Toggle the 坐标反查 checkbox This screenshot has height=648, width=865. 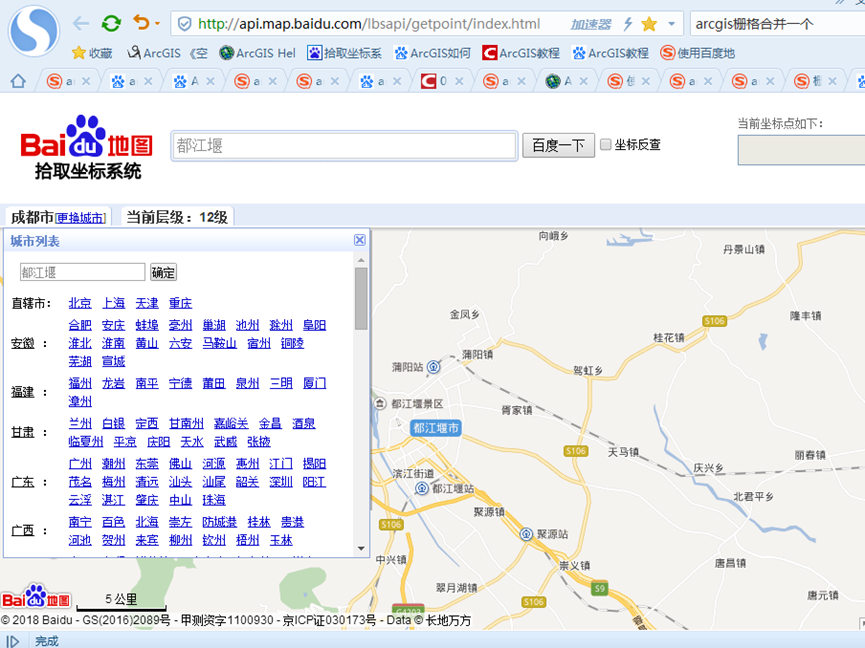coord(606,145)
